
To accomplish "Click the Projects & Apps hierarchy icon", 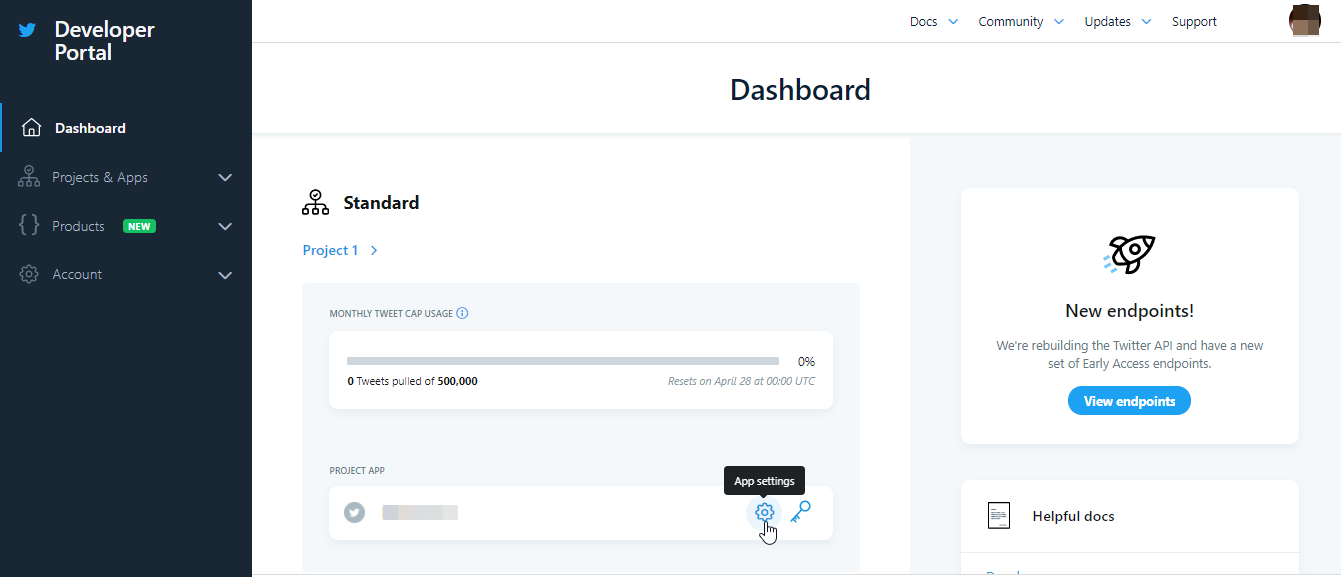I will 29,177.
